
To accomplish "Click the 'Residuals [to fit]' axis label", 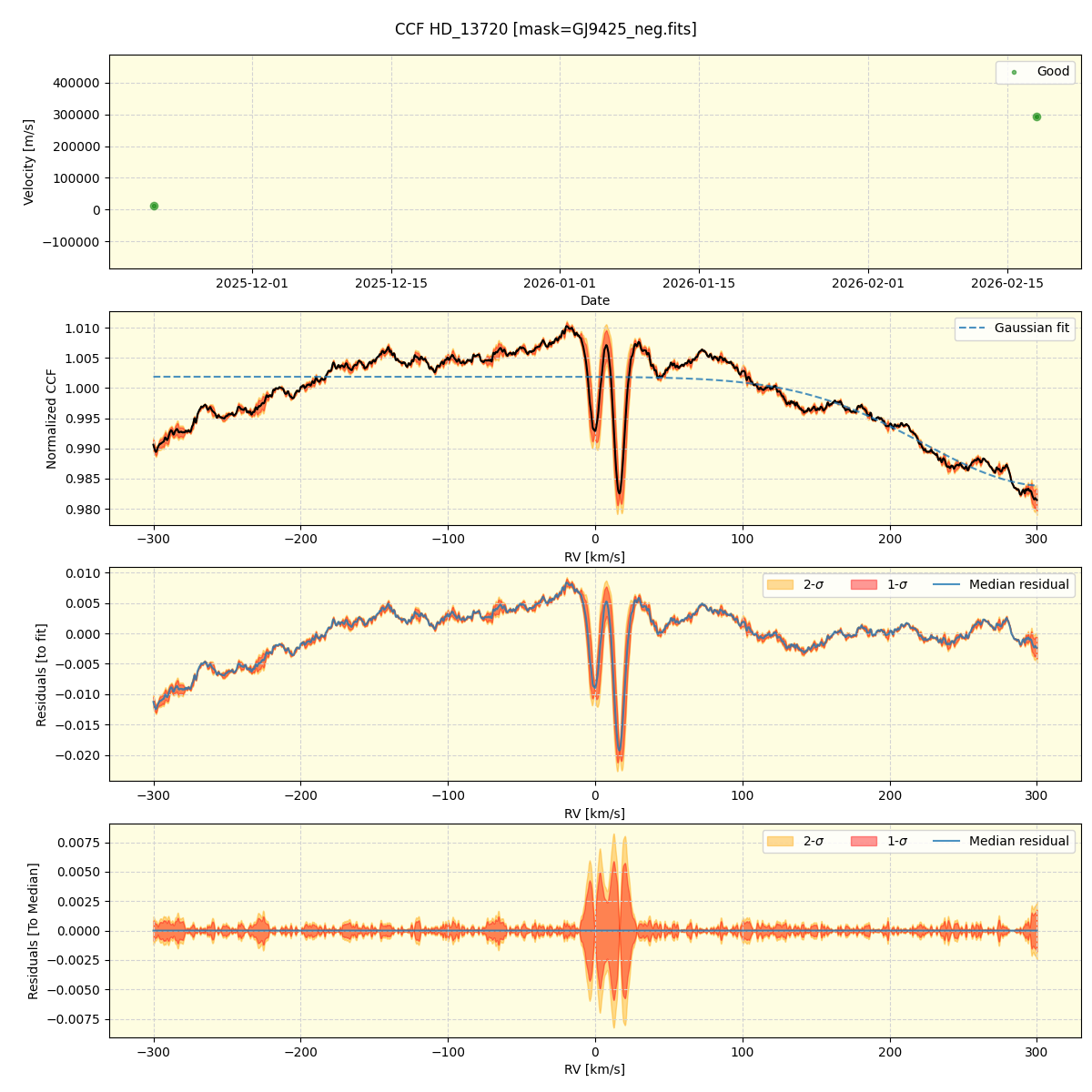I will pos(41,674).
